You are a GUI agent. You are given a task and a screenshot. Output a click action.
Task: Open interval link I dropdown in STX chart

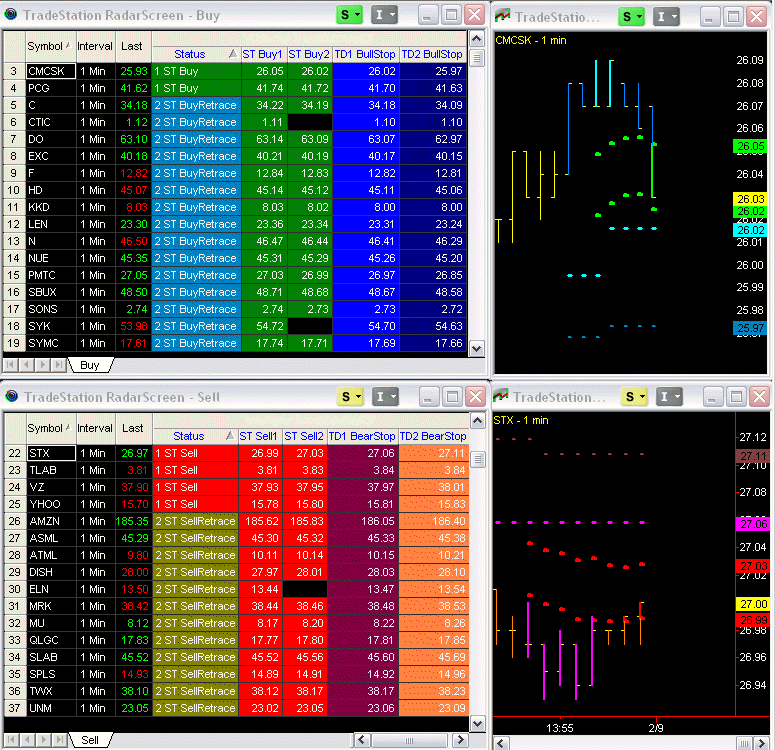pyautogui.click(x=669, y=397)
